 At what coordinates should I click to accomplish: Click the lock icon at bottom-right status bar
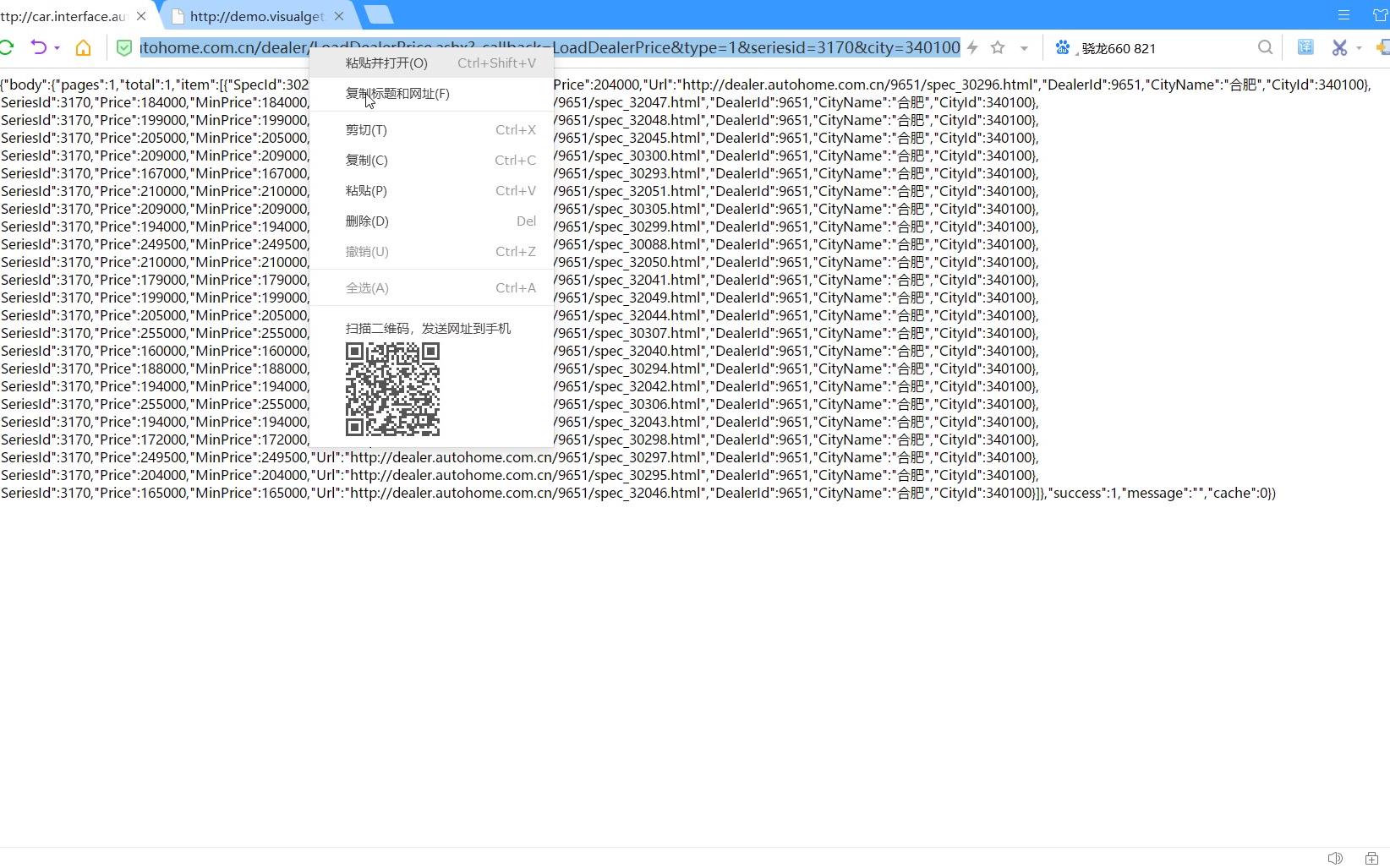[x=1371, y=858]
